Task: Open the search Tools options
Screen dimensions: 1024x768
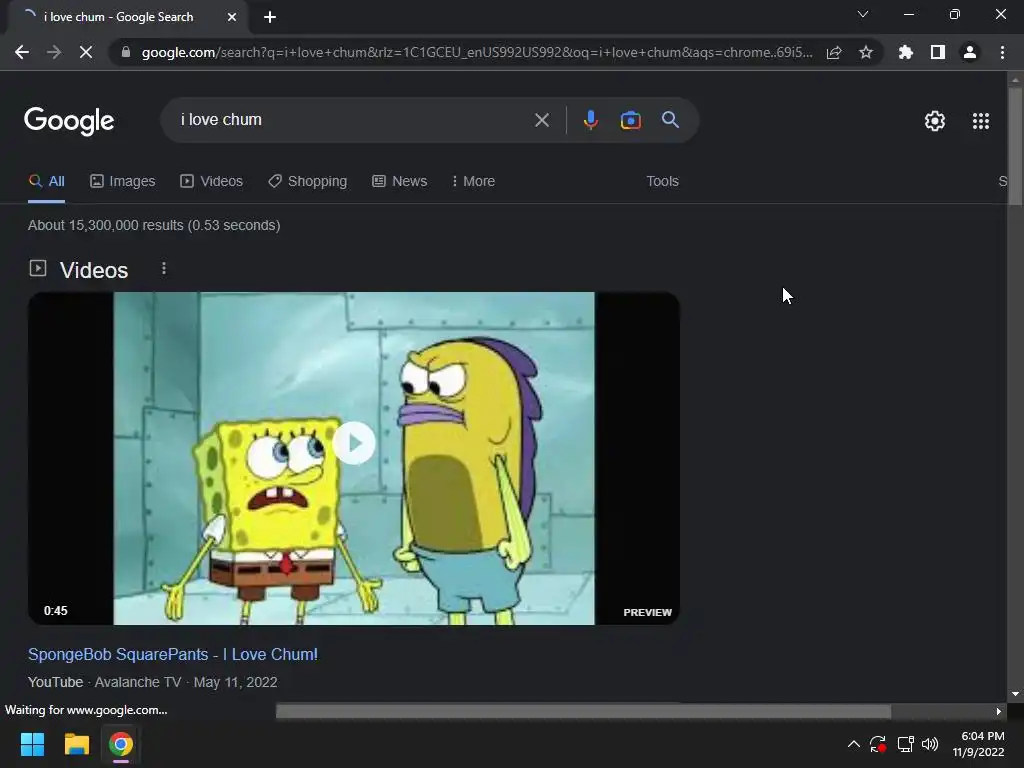Action: click(662, 182)
